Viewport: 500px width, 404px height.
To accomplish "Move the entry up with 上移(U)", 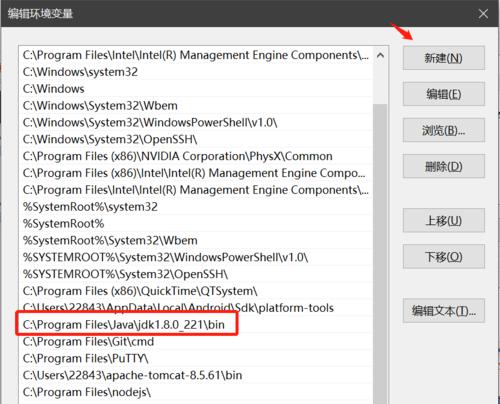I will tap(444, 220).
